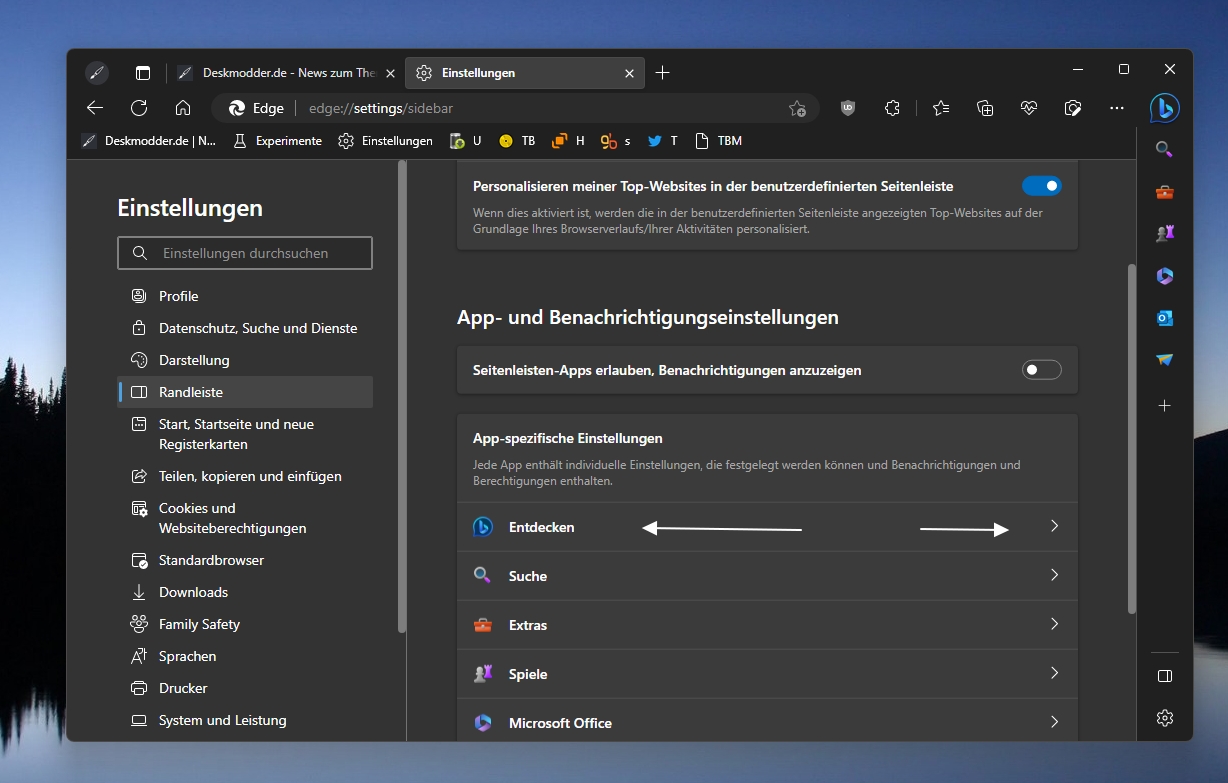1228x783 pixels.
Task: Click the settings page vertical scrollbar
Action: pos(1132,440)
